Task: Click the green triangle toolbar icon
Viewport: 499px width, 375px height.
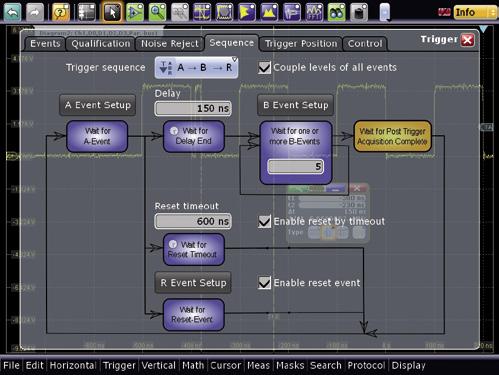Action: click(x=135, y=12)
